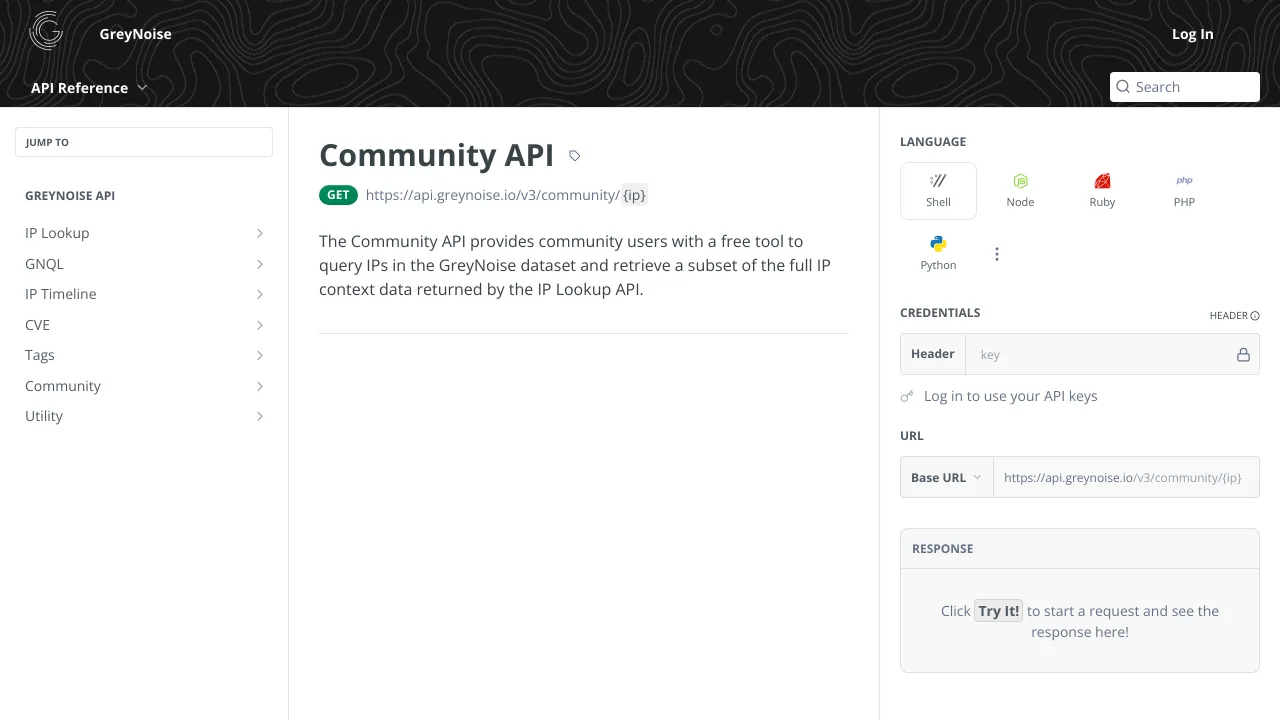
Task: Select the Node language icon
Action: (1020, 181)
